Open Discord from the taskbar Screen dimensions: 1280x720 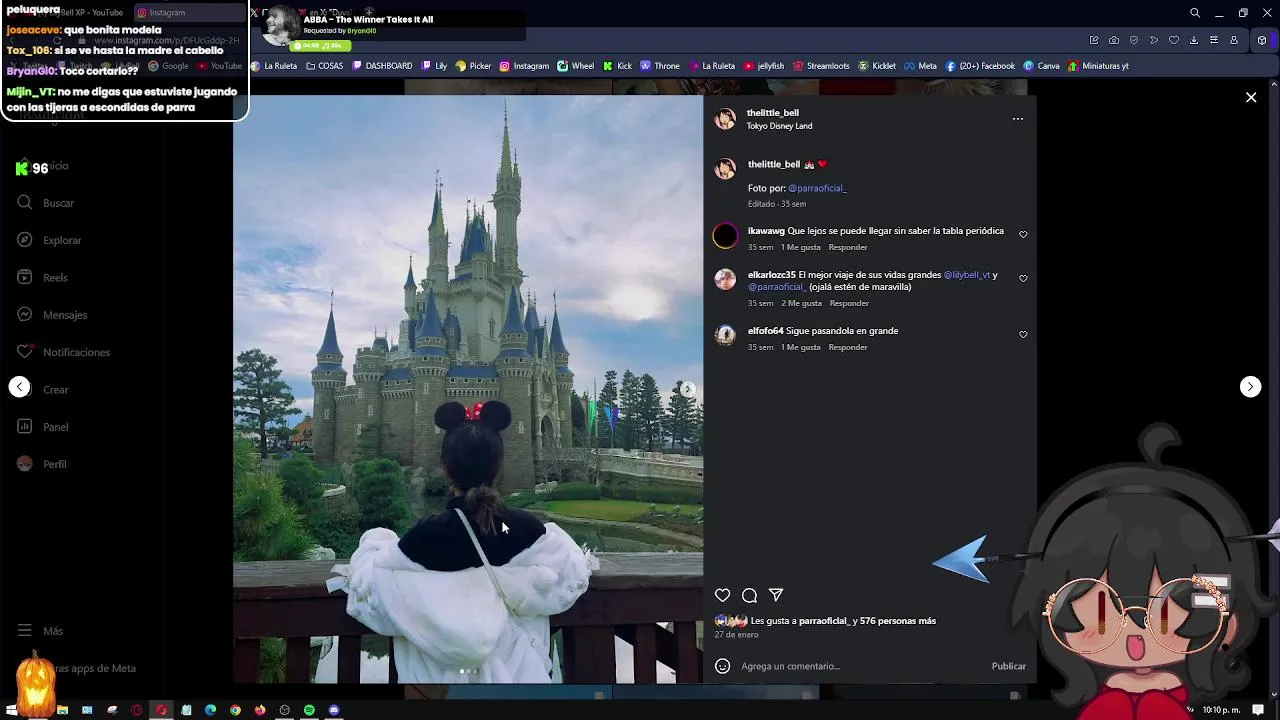(334, 710)
